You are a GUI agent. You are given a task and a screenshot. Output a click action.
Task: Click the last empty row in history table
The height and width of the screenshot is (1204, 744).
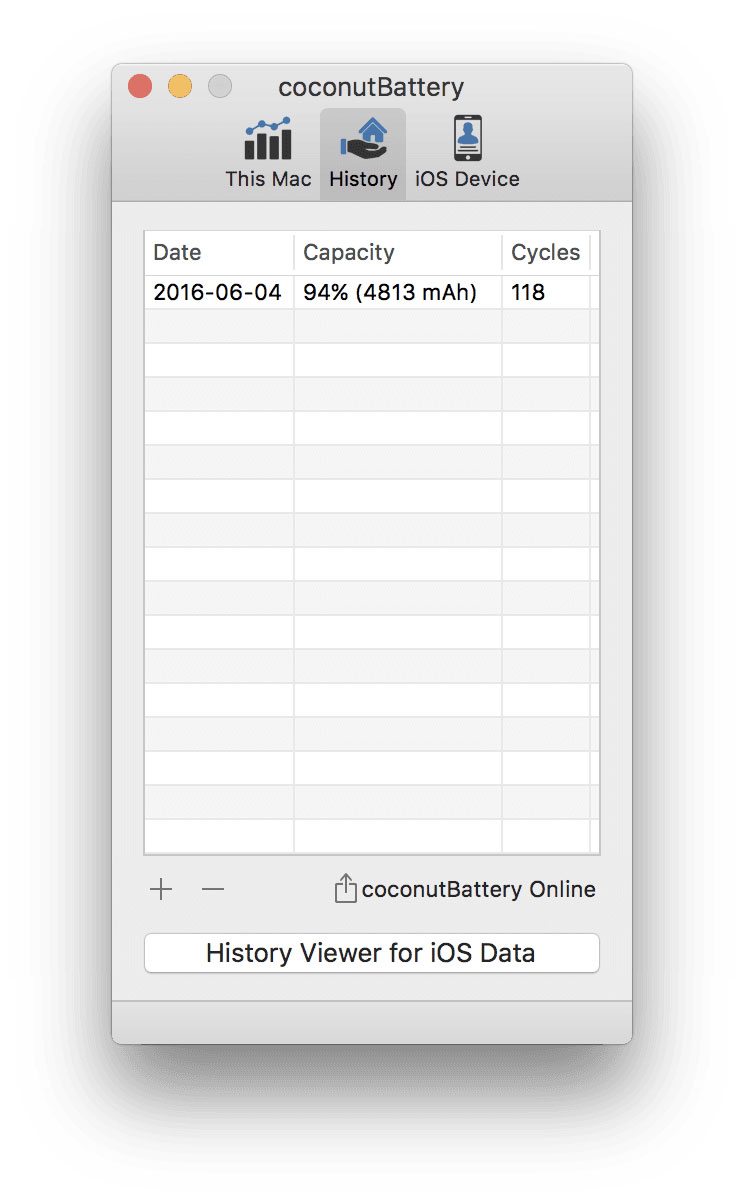[x=370, y=836]
